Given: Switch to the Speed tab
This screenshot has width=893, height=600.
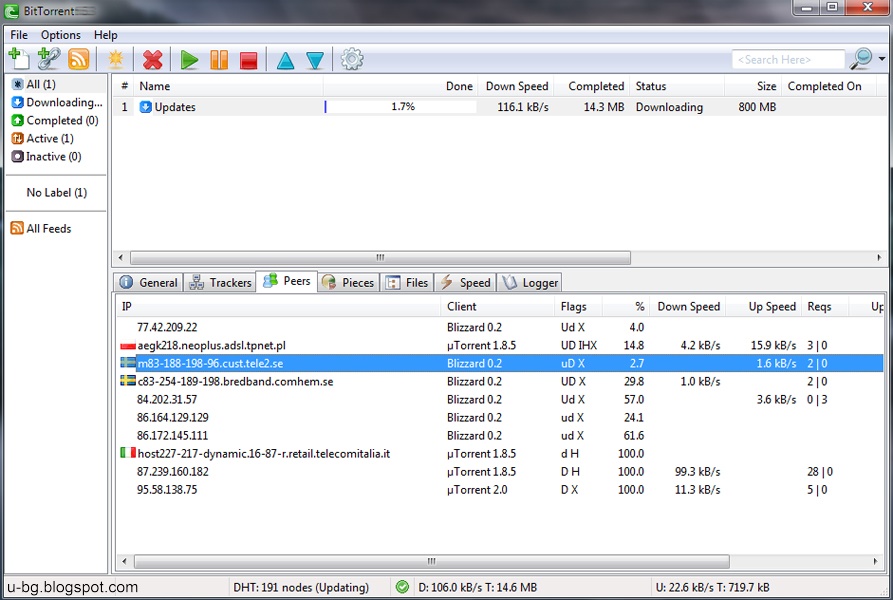Looking at the screenshot, I should pyautogui.click(x=465, y=282).
